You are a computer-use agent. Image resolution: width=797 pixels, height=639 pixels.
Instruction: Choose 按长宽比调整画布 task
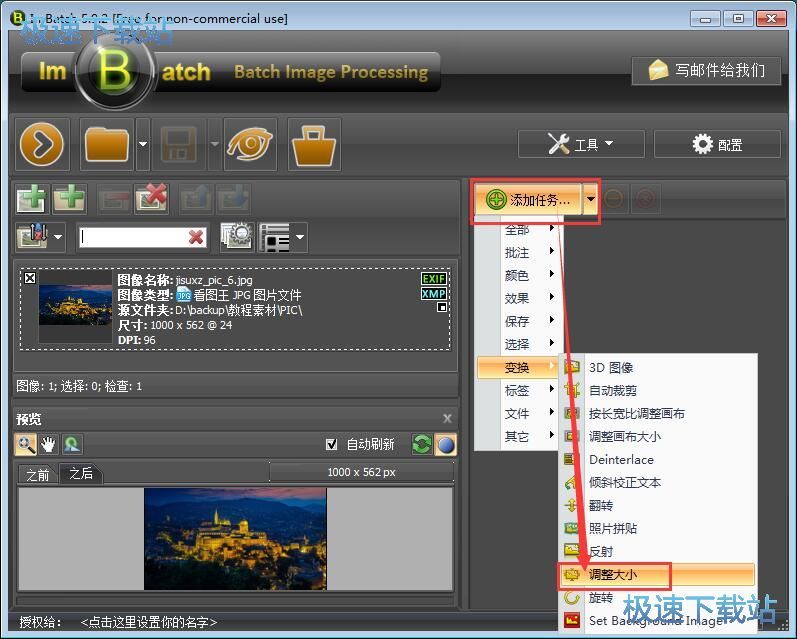tap(658, 413)
